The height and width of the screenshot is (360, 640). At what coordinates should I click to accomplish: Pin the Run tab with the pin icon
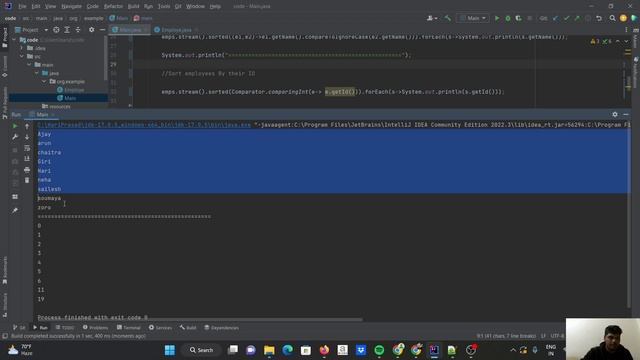(x=15, y=210)
